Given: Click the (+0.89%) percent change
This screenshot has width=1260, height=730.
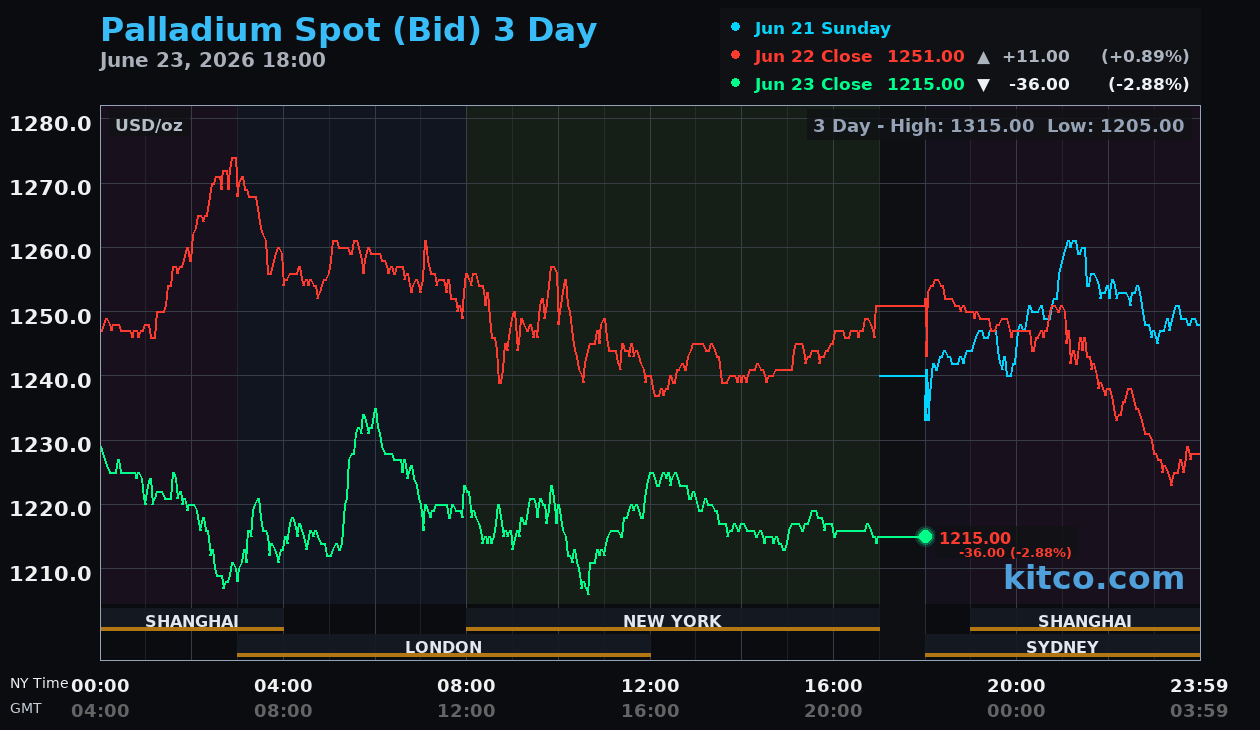Looking at the screenshot, I should click(1145, 56).
